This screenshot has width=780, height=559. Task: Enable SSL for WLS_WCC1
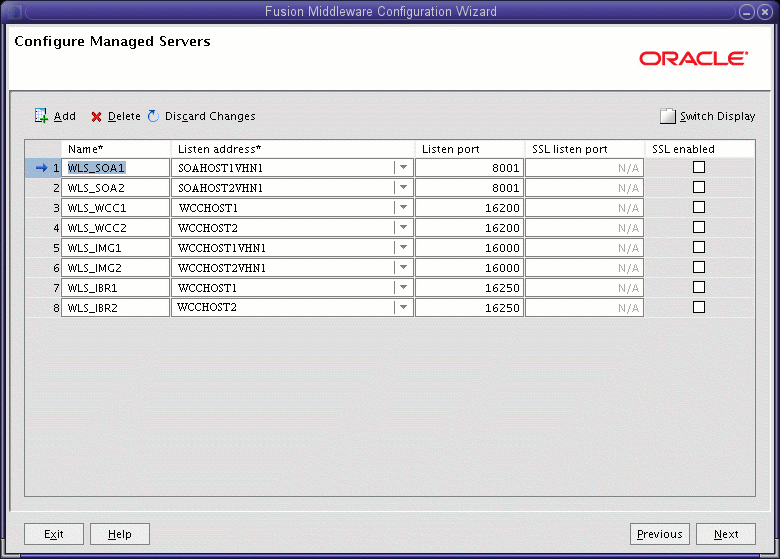tap(699, 207)
